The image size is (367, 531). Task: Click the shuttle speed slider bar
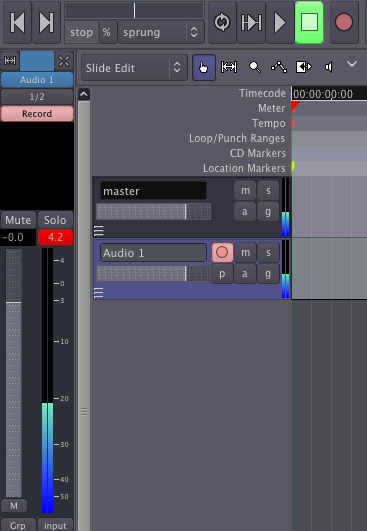[x=134, y=10]
